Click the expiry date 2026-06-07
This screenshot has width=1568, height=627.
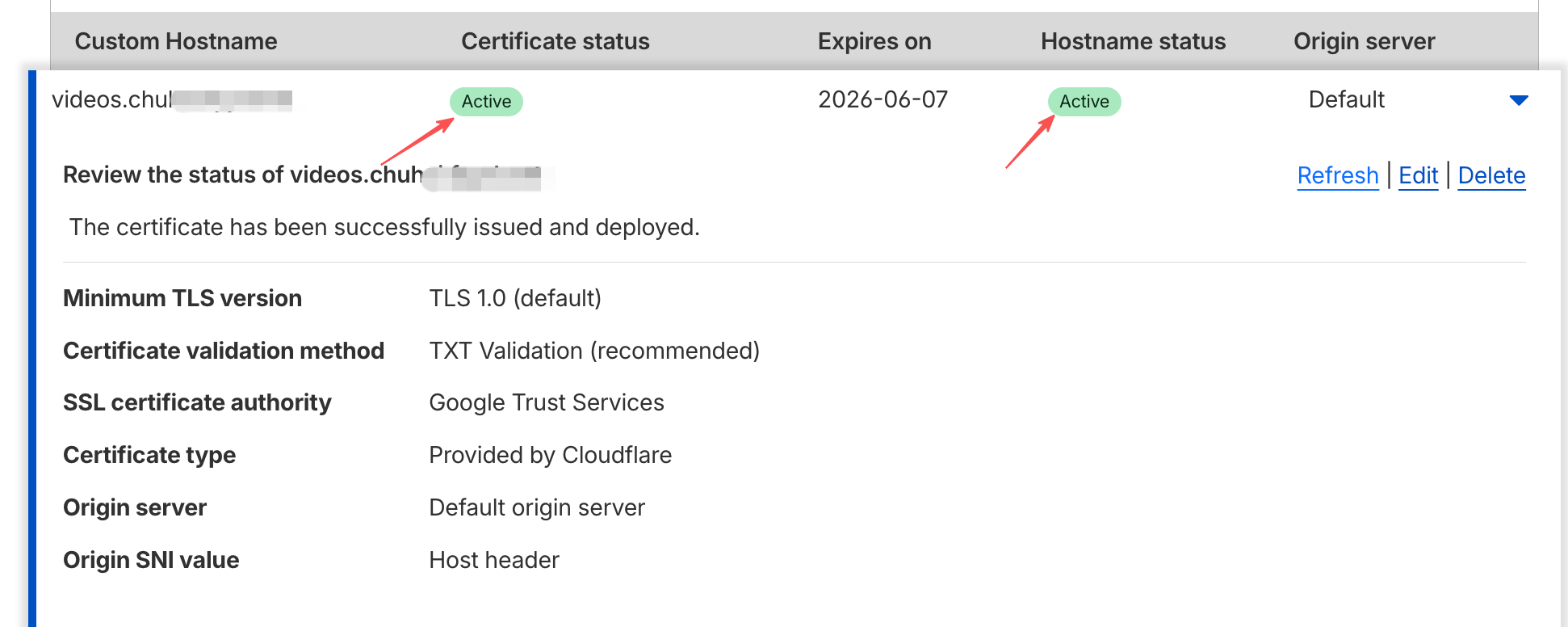883,99
